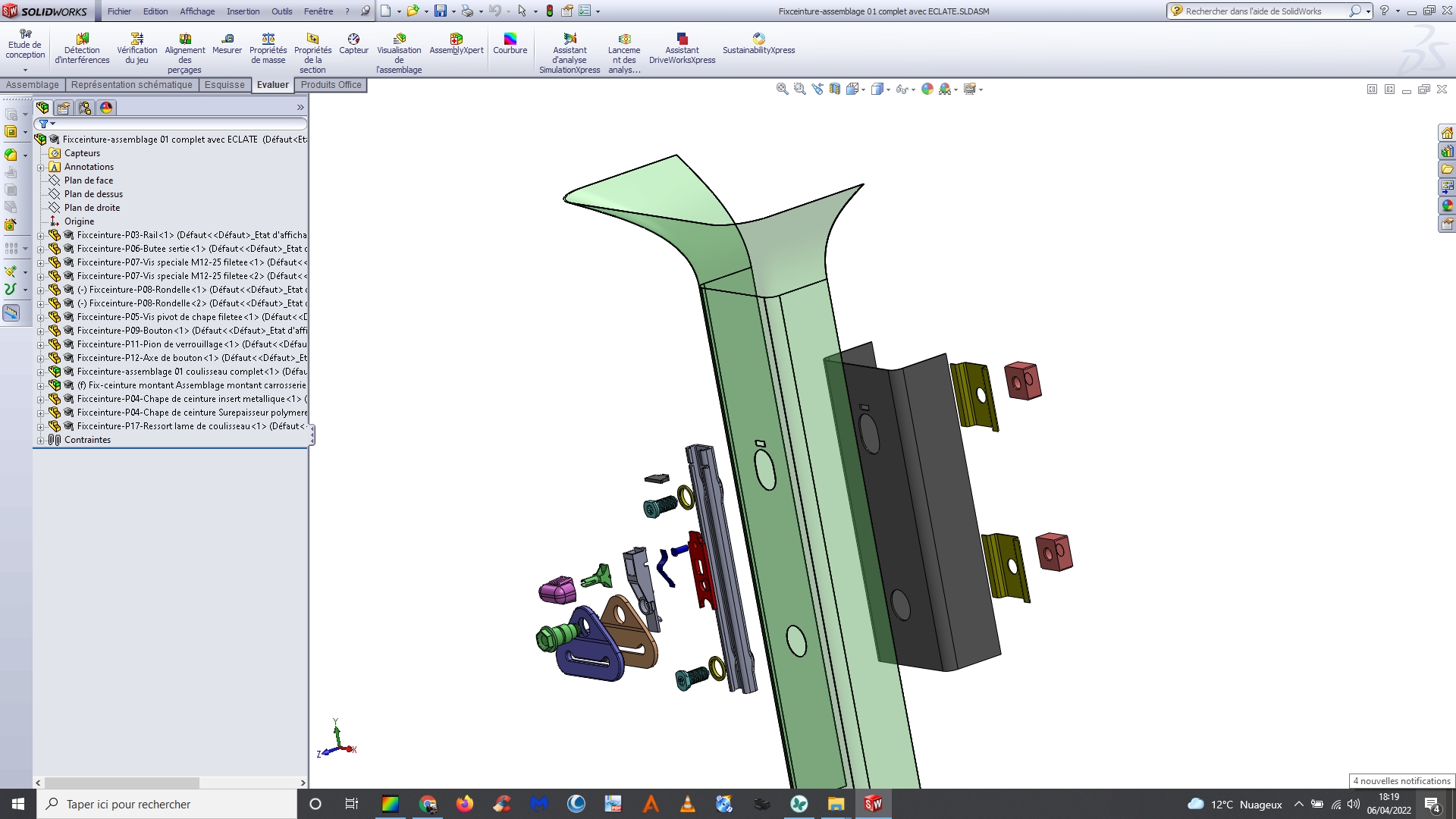
Task: Switch to the Assemblage tab
Action: tap(33, 85)
